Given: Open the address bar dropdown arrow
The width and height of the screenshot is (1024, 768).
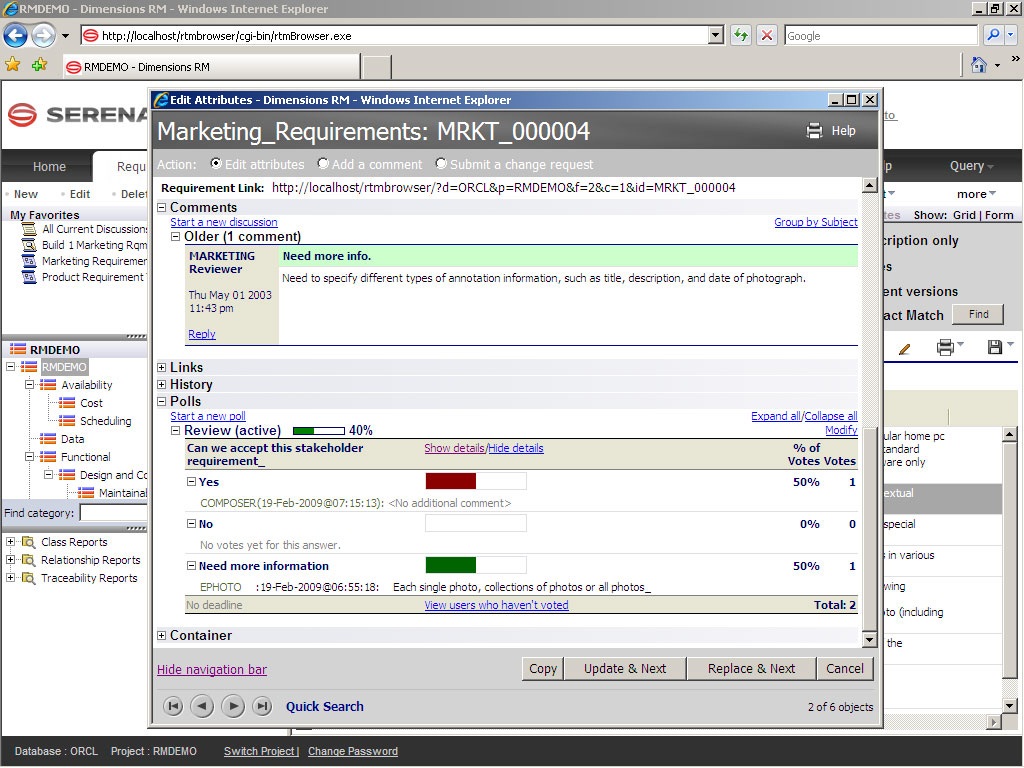Looking at the screenshot, I should (x=716, y=35).
